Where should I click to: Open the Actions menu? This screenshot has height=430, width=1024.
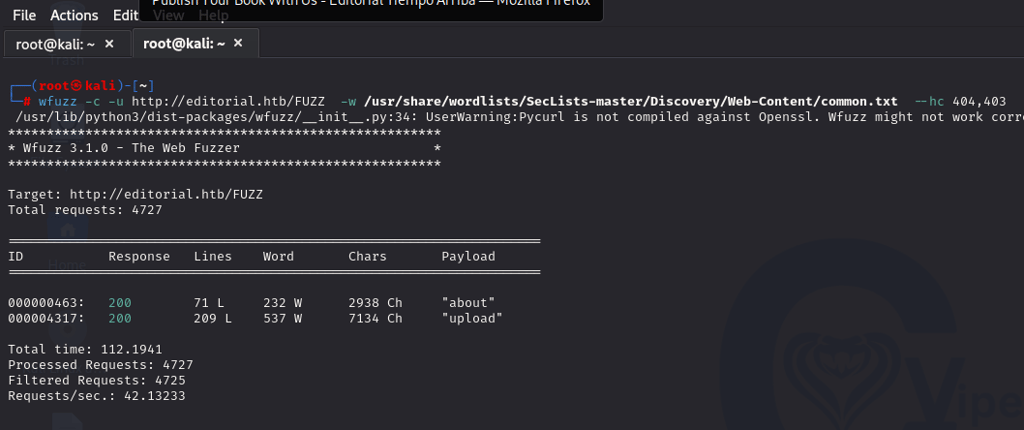(74, 15)
